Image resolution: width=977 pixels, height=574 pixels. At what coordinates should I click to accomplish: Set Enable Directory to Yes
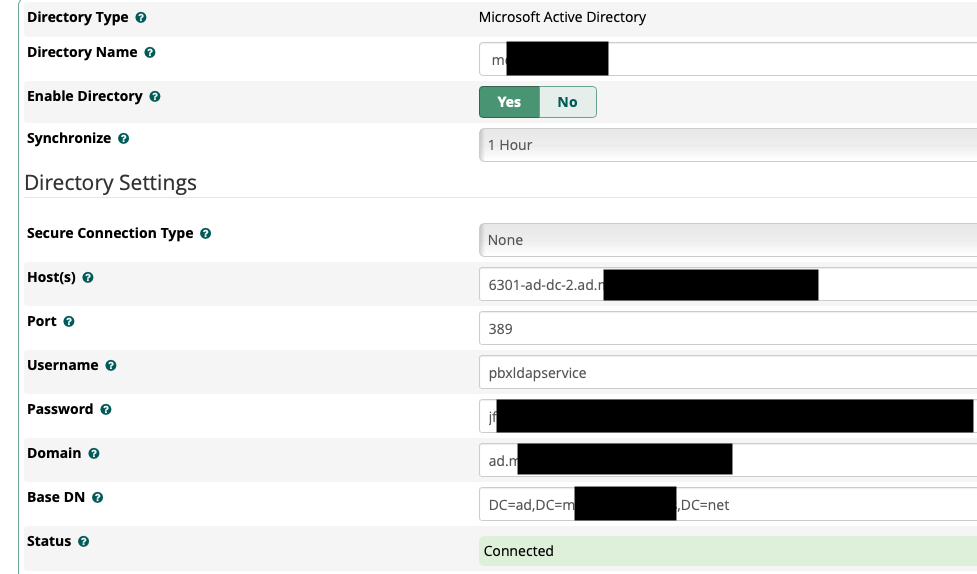pyautogui.click(x=509, y=102)
